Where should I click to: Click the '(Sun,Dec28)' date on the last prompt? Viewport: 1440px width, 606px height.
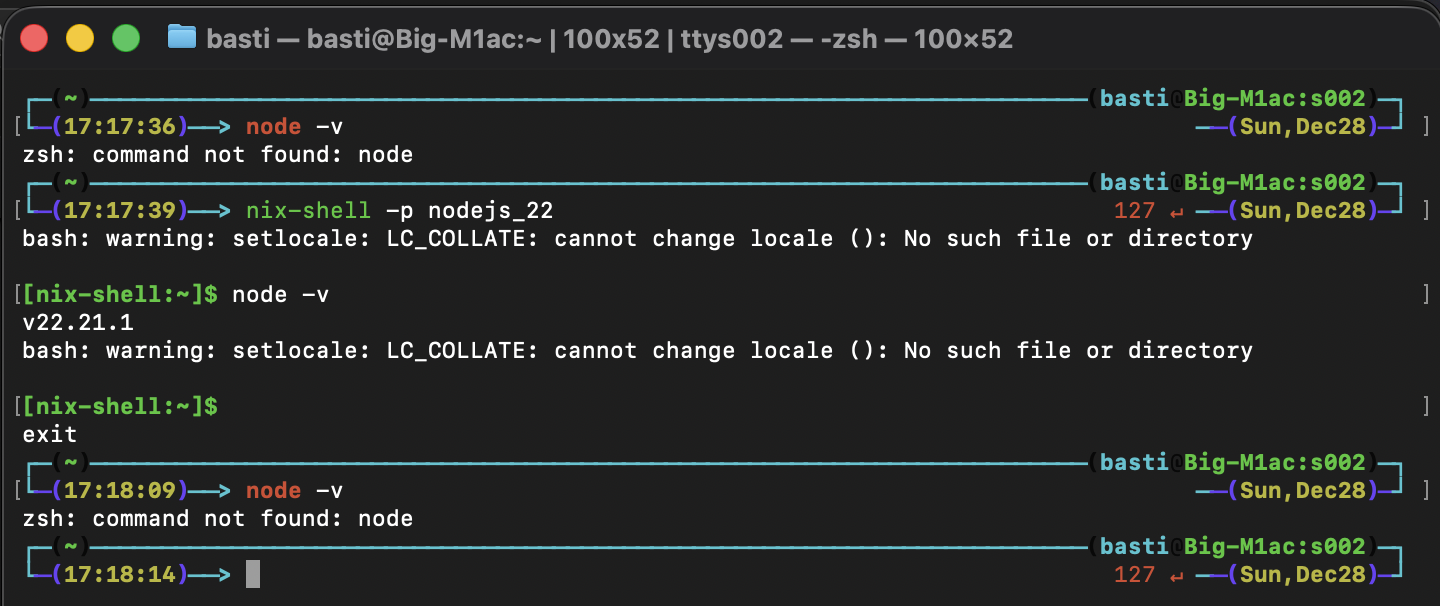(1302, 575)
